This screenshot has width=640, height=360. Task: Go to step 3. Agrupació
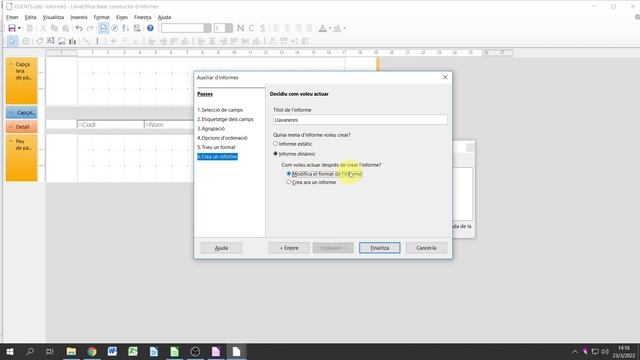tap(211, 129)
